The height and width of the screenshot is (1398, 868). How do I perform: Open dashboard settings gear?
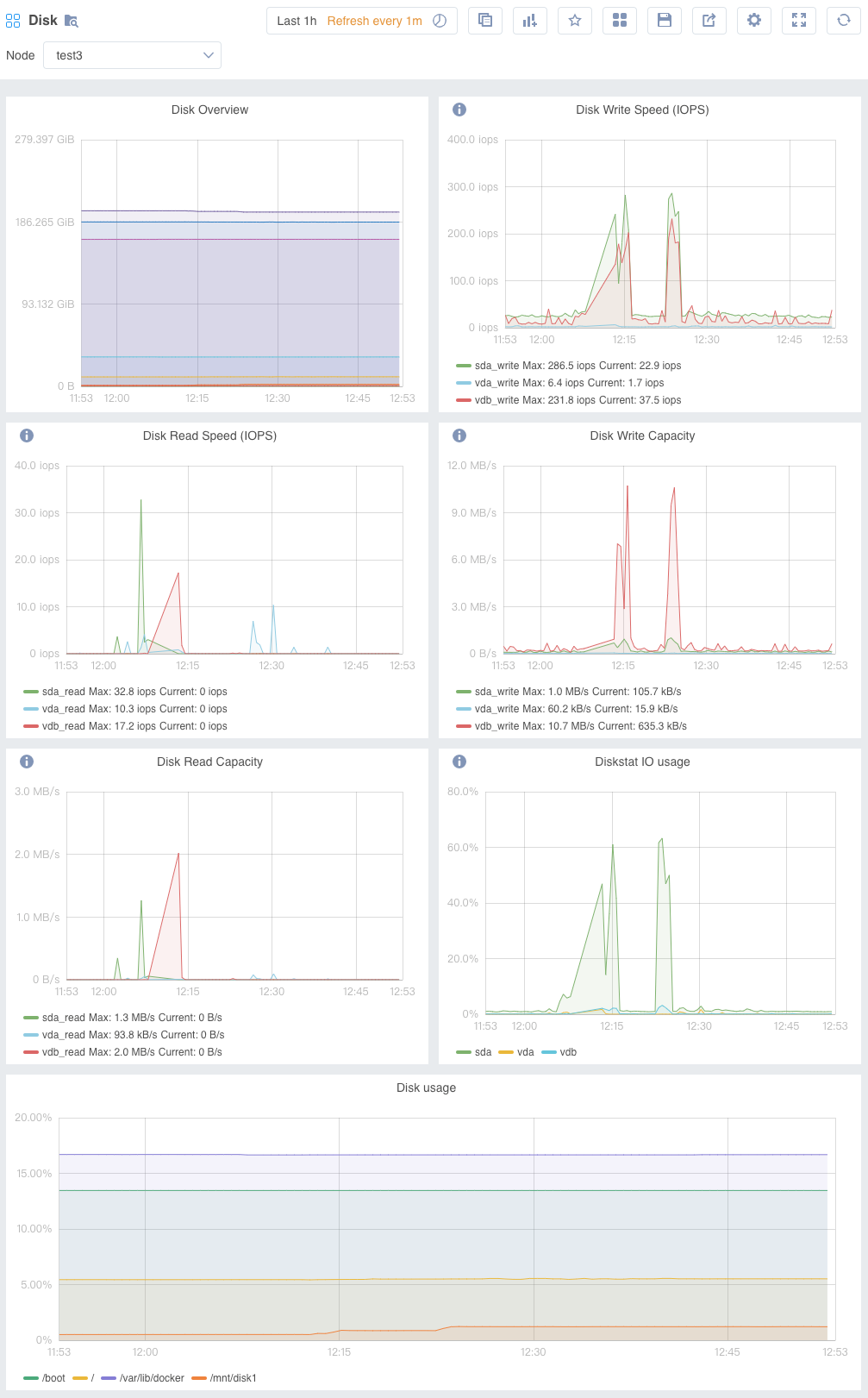coord(754,21)
